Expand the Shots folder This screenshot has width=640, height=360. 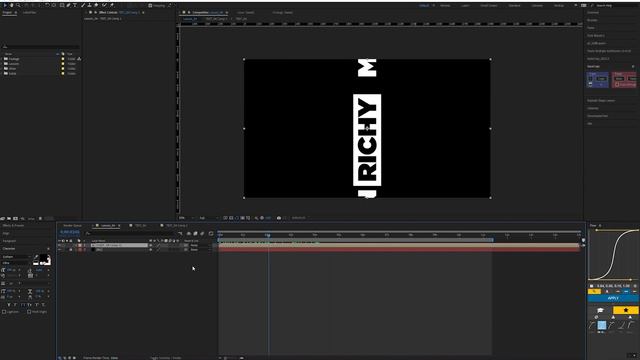pos(2,69)
